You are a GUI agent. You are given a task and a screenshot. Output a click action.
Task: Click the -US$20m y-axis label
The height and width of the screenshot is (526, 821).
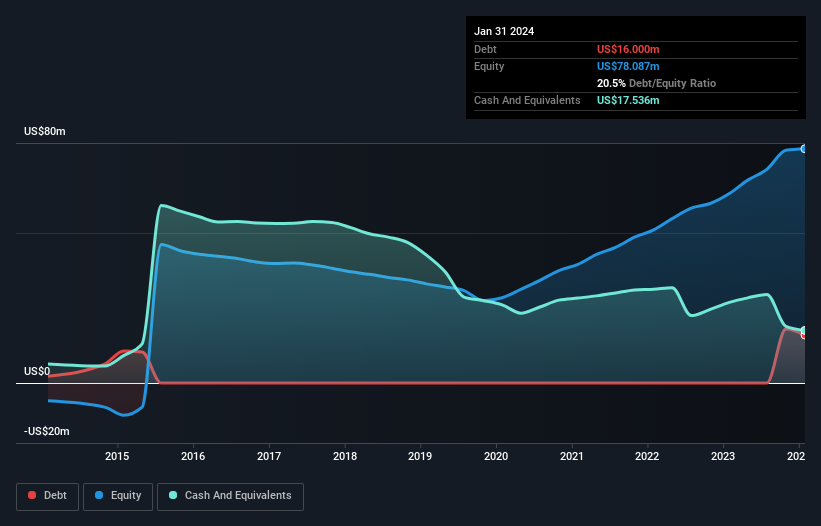click(47, 431)
